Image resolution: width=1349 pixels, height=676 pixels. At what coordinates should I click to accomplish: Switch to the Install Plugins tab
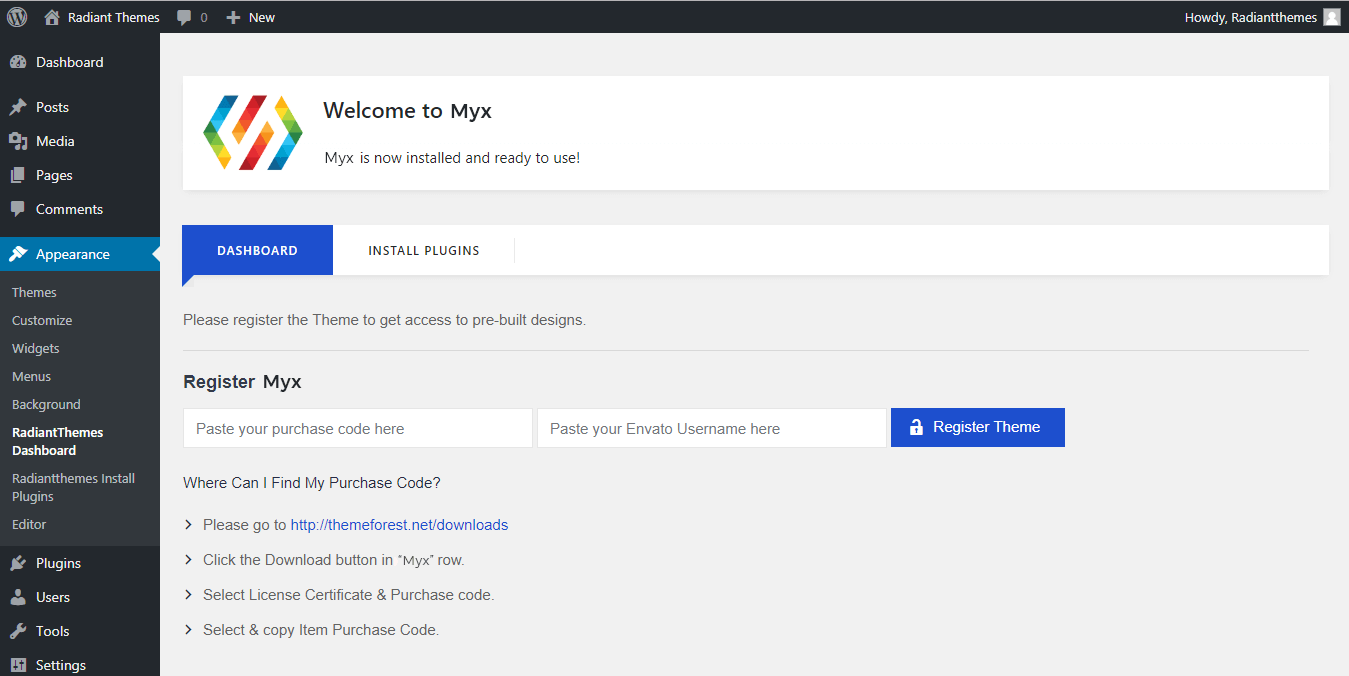tap(424, 251)
